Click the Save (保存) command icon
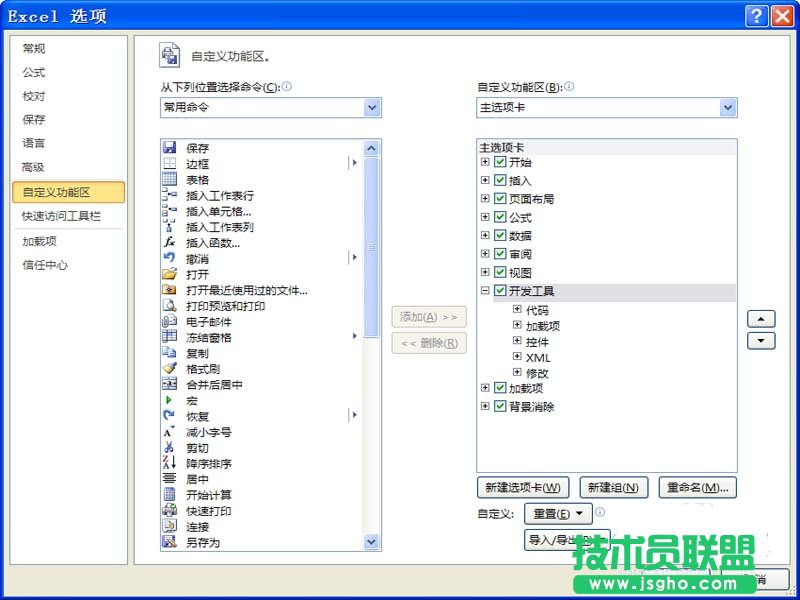The image size is (800, 600). click(169, 148)
